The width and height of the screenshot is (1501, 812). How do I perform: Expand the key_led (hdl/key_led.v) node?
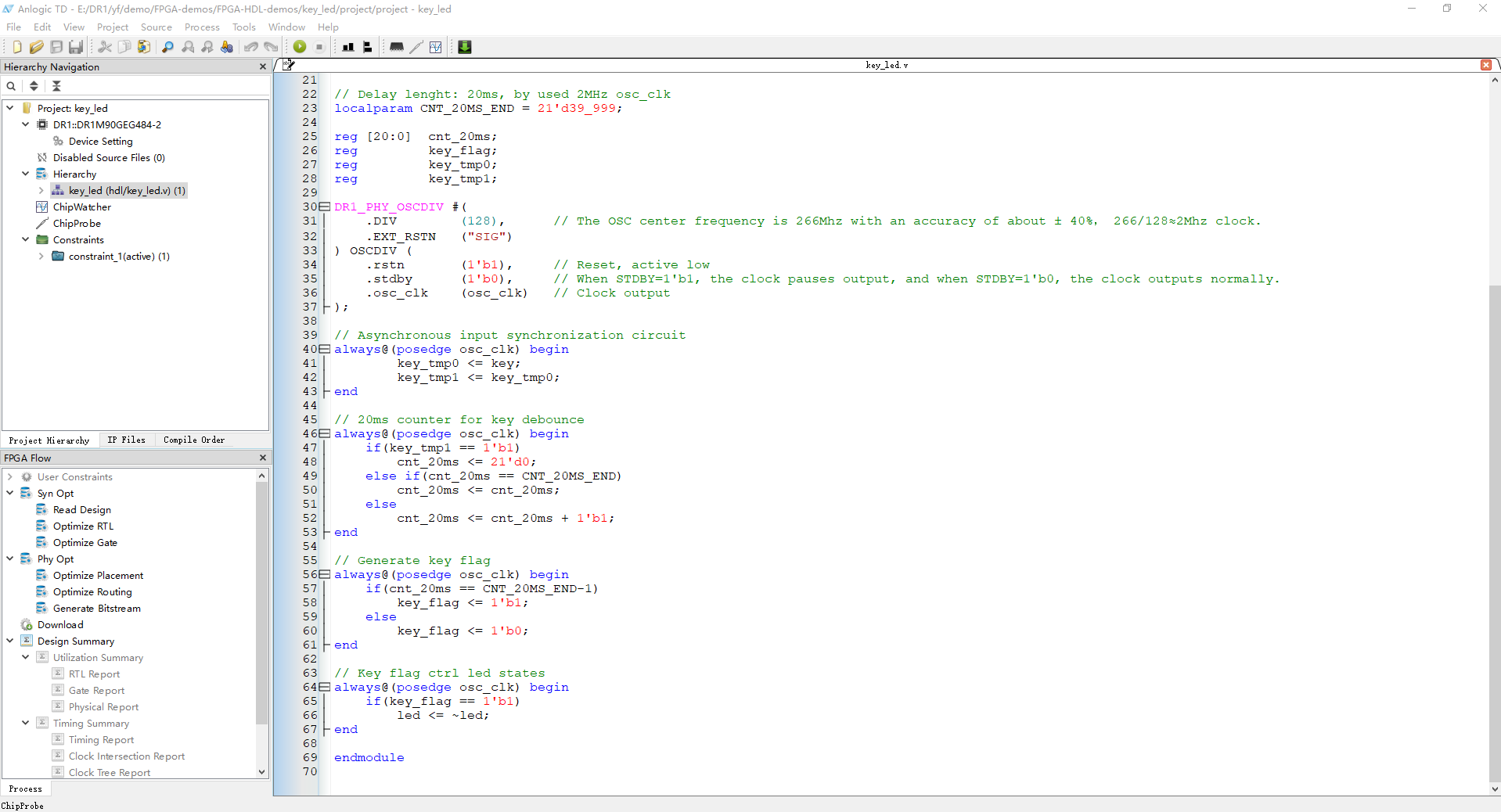(41, 190)
